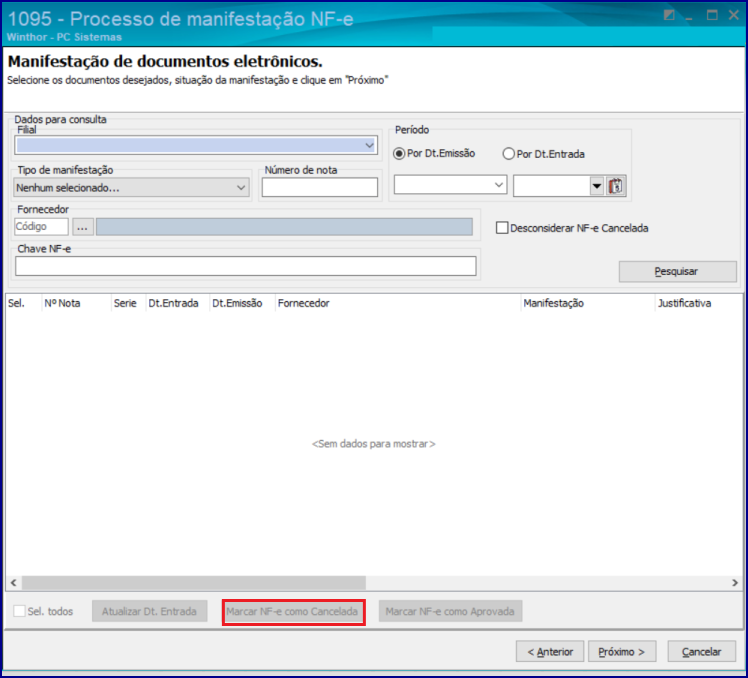The image size is (748, 678).
Task: Advance with the Próximo button
Action: pos(622,651)
